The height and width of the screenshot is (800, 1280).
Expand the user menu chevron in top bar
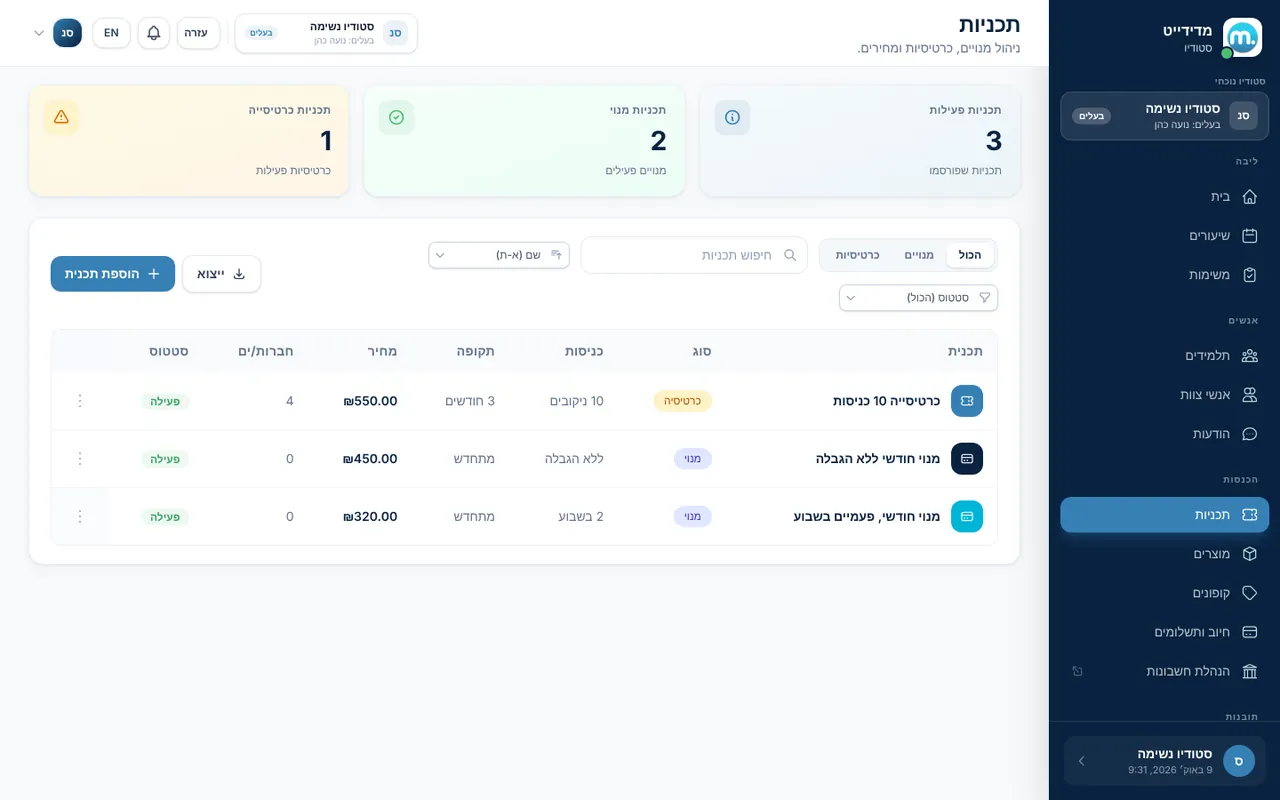click(39, 33)
